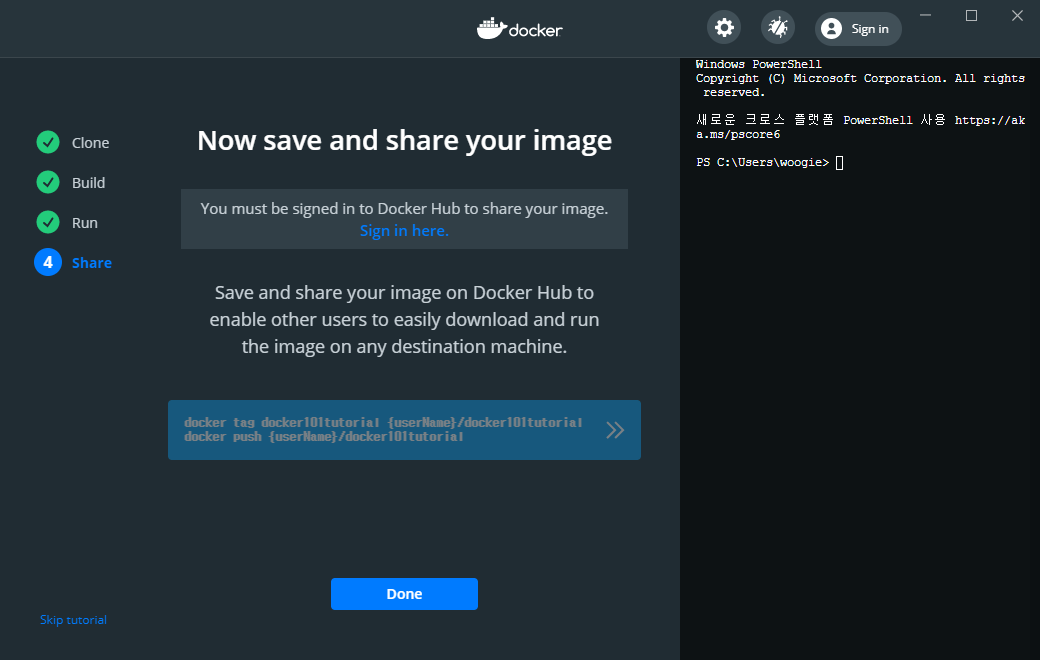Follow the 'Sign in here.' link
The width and height of the screenshot is (1040, 660).
pyautogui.click(x=404, y=231)
